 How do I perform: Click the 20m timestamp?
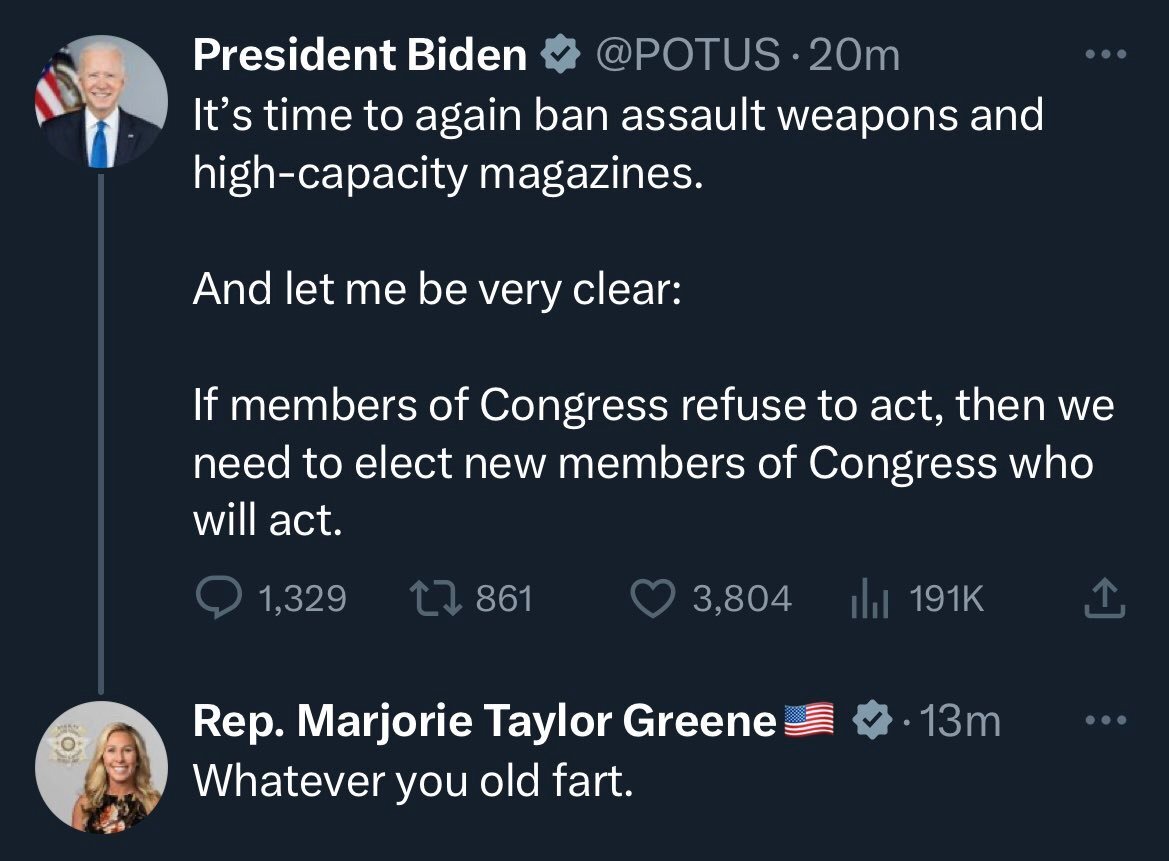[857, 56]
